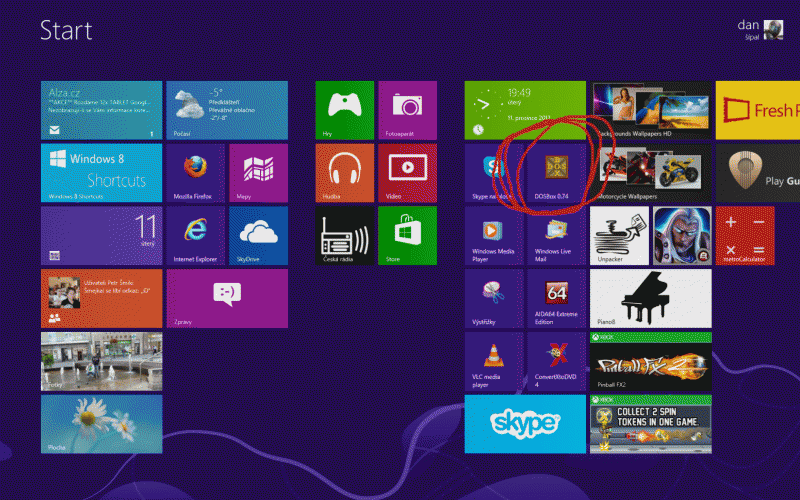800x500 pixels.
Task: Launch Windows Live Mail tile
Action: pyautogui.click(x=556, y=236)
